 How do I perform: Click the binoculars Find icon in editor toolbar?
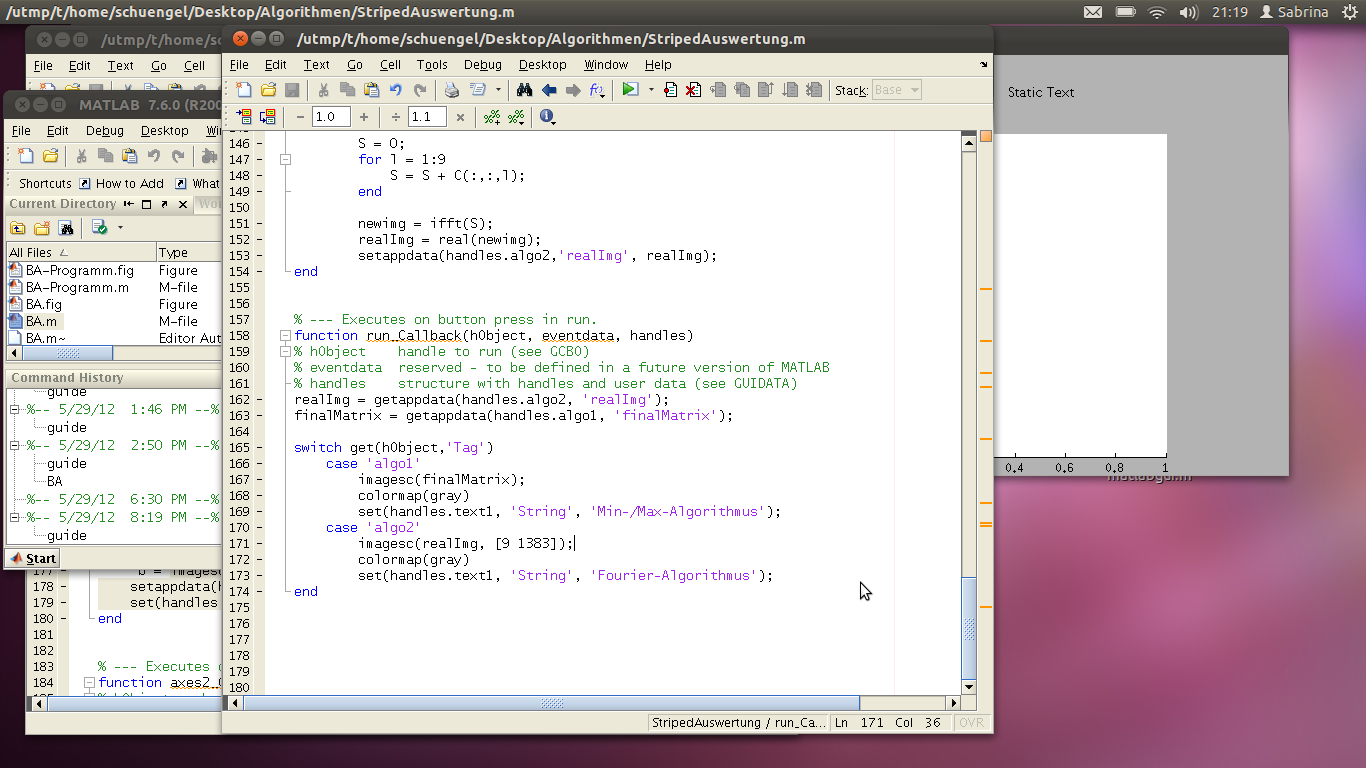click(524, 90)
